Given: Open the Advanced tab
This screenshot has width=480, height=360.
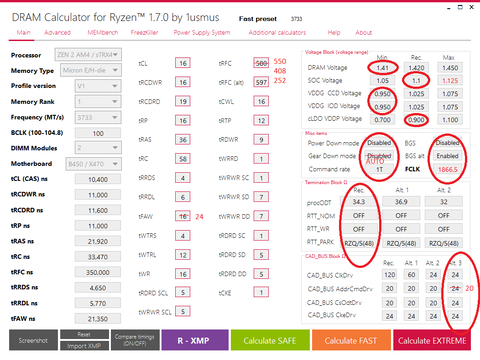Looking at the screenshot, I should 57,32.
